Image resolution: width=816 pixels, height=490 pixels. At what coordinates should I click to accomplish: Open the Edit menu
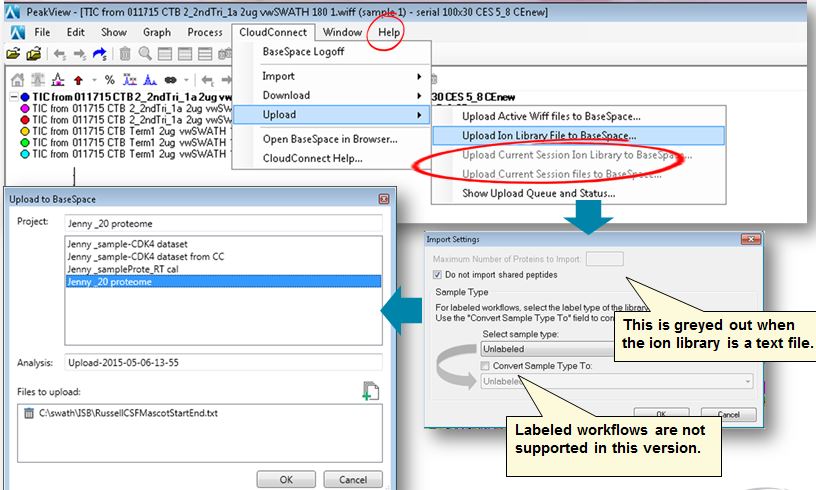[75, 32]
